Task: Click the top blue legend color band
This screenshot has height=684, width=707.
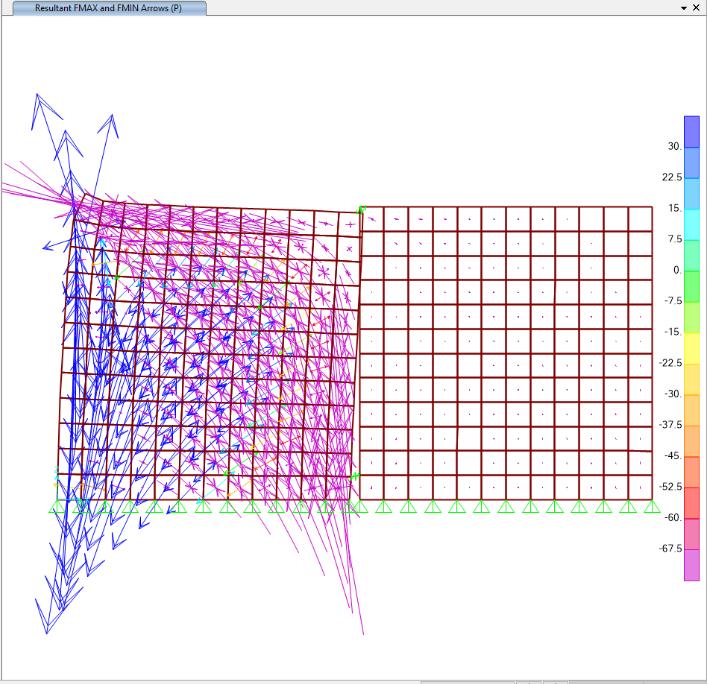Action: point(692,132)
